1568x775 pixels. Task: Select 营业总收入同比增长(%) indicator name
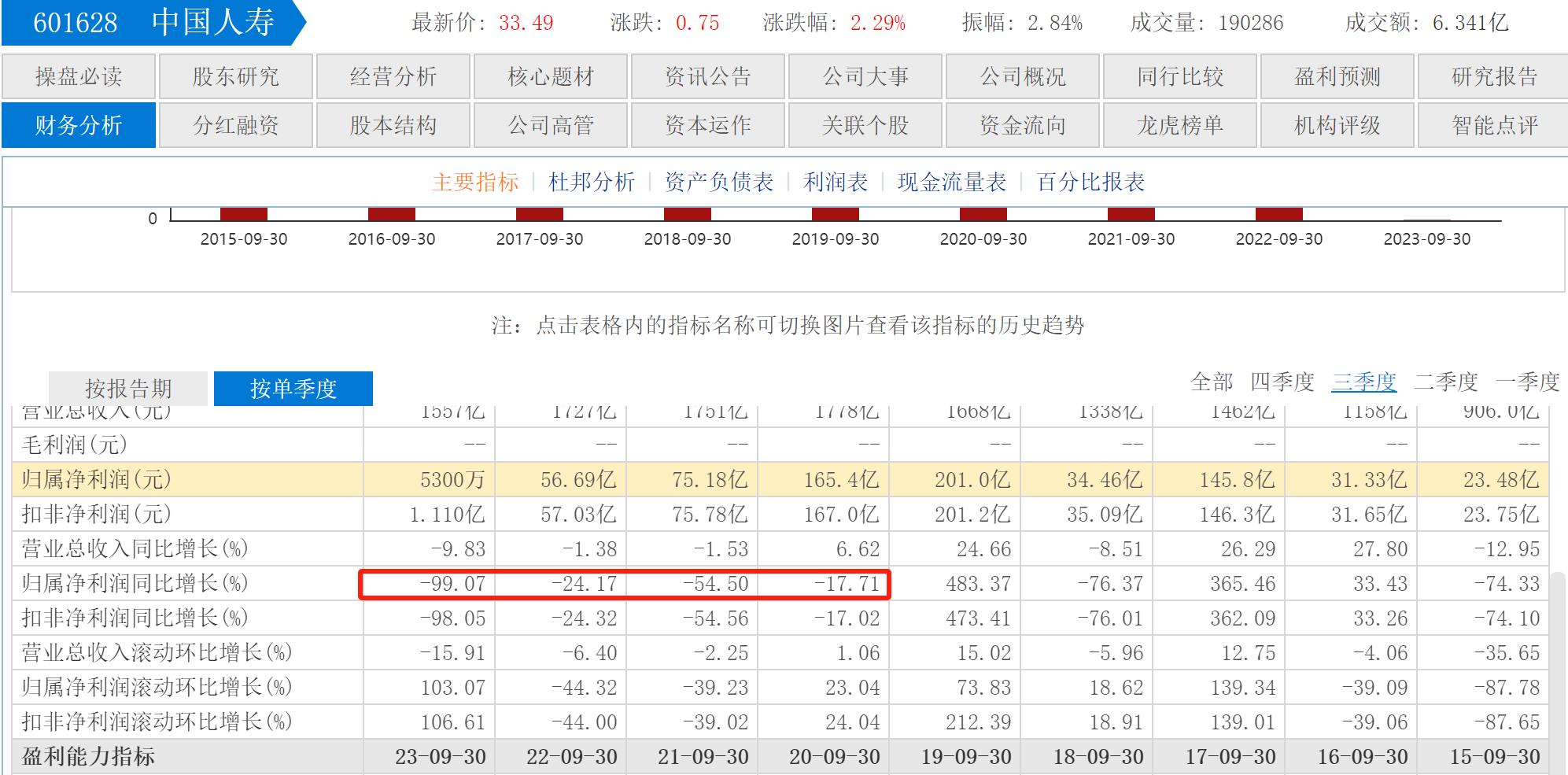tap(135, 548)
